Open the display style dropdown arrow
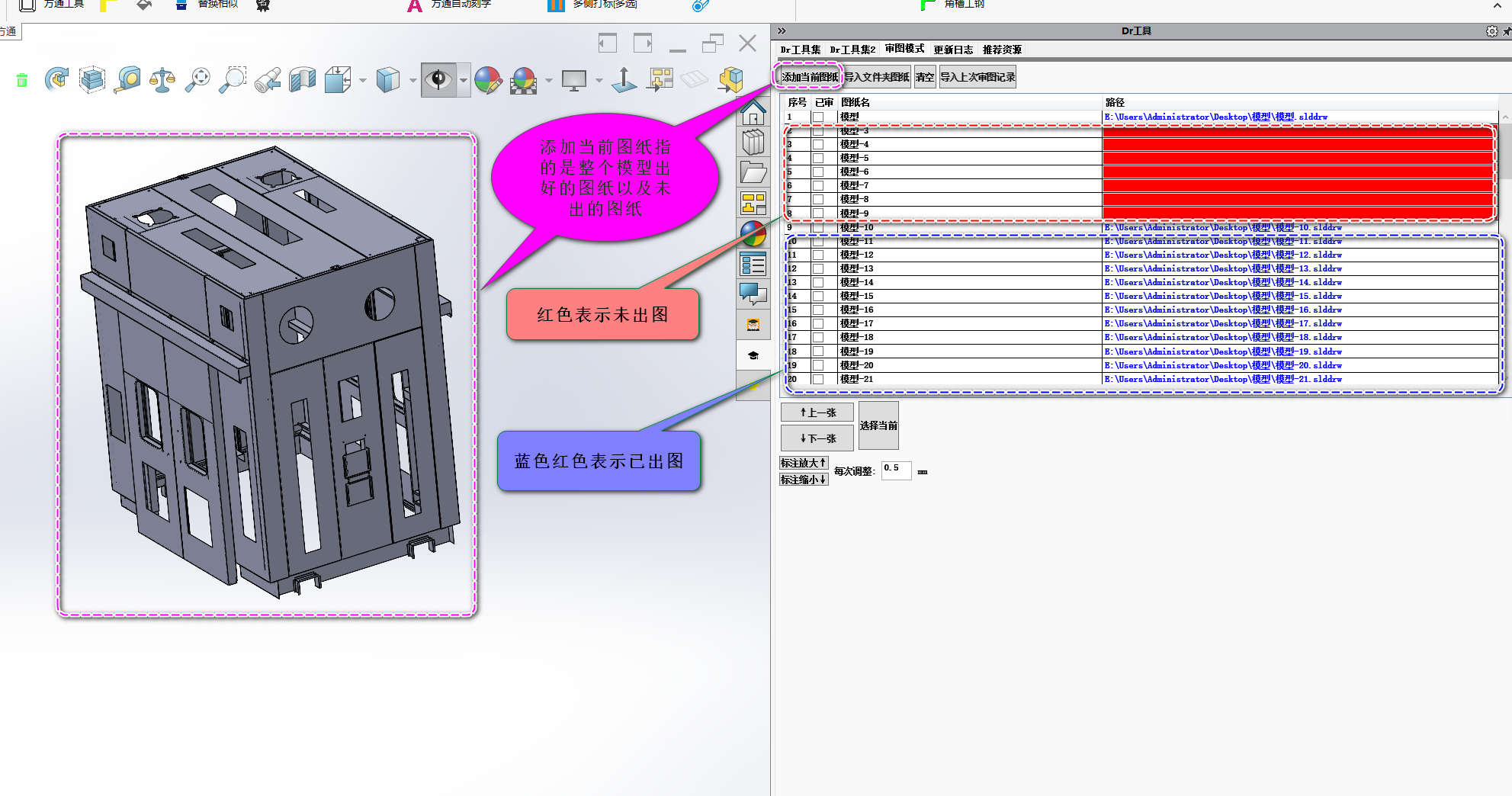 point(412,79)
